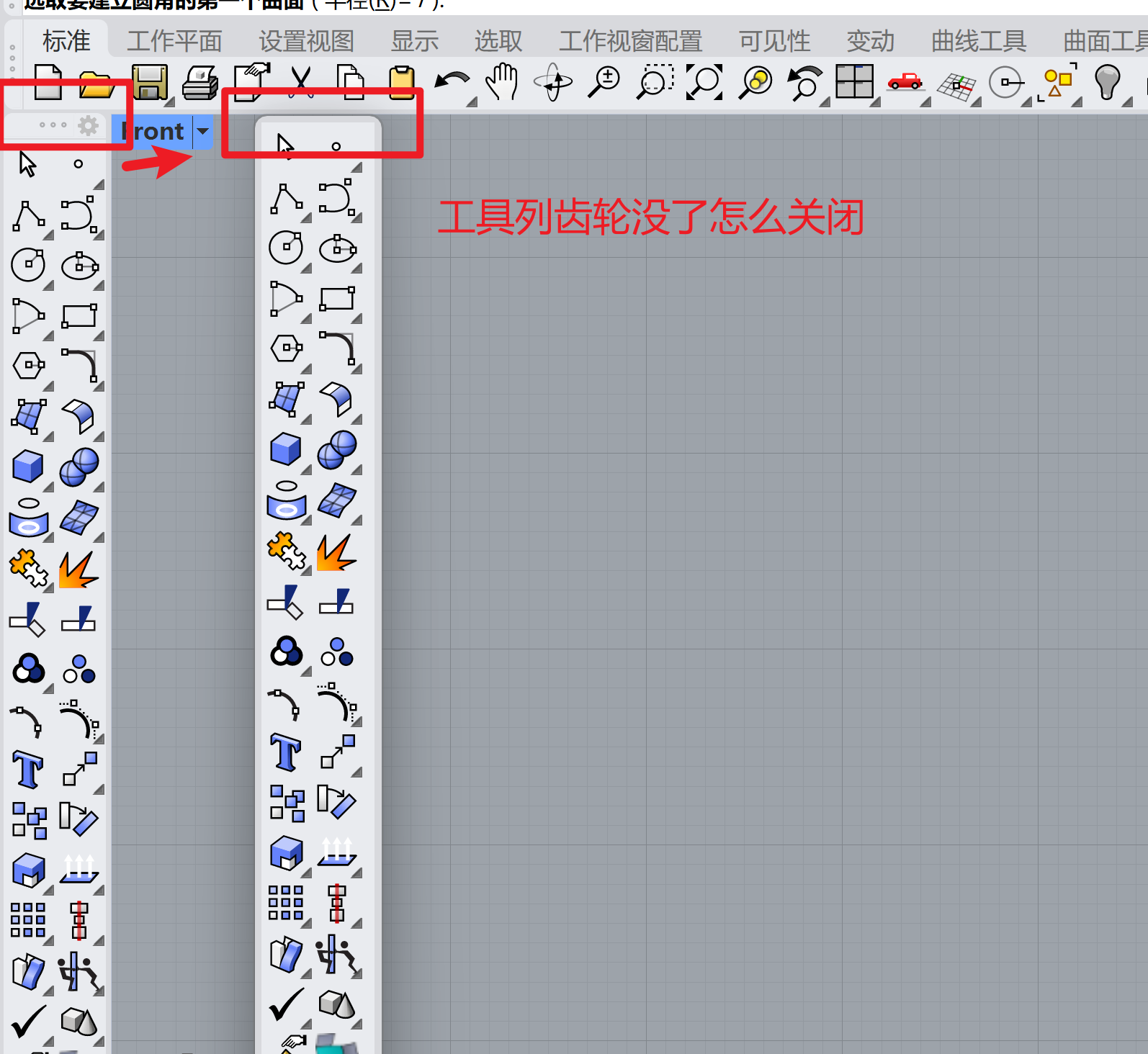The height and width of the screenshot is (1054, 1148).
Task: Select the Pan hand tool
Action: 502,82
